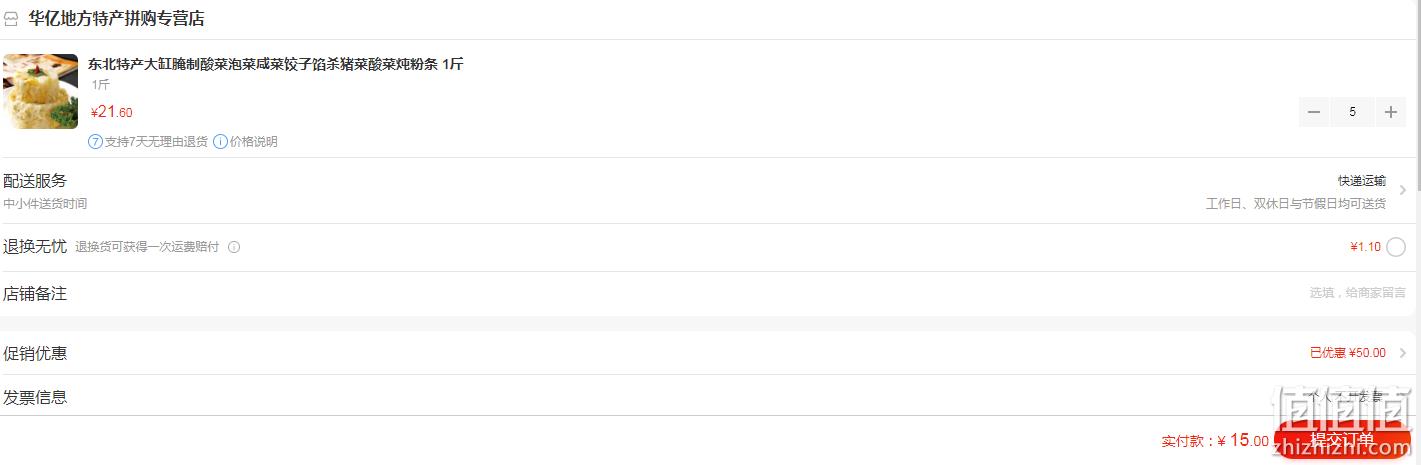
Task: Open the sauerkraut product thumbnail
Action: pos(41,91)
